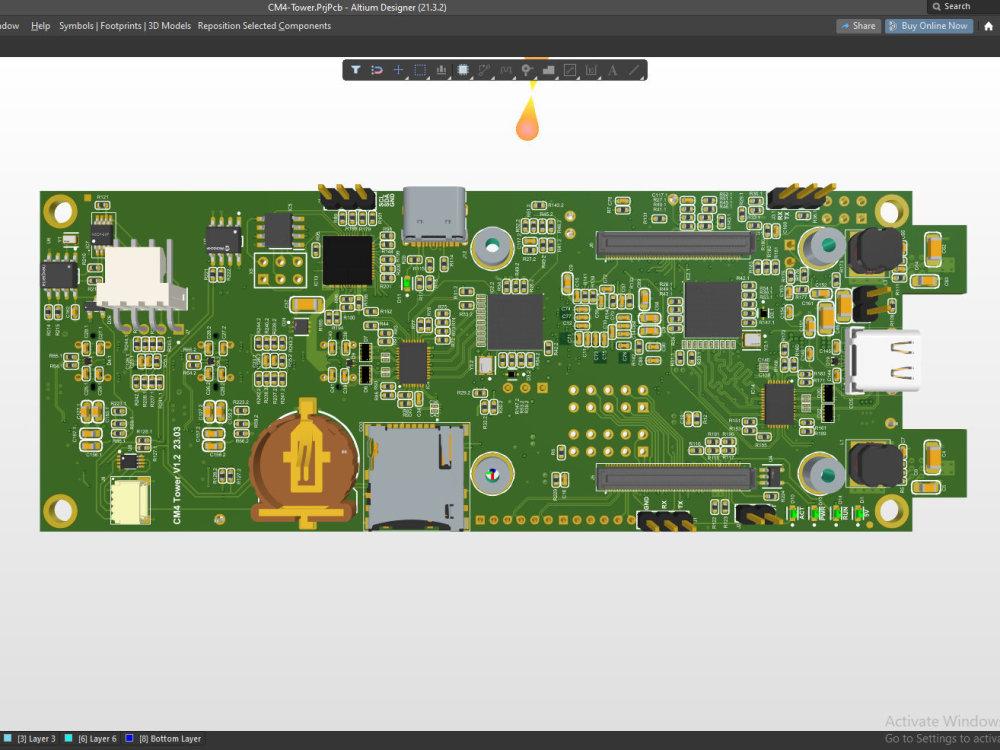1000x750 pixels.
Task: Toggle the snap options magnet icon
Action: point(377,70)
